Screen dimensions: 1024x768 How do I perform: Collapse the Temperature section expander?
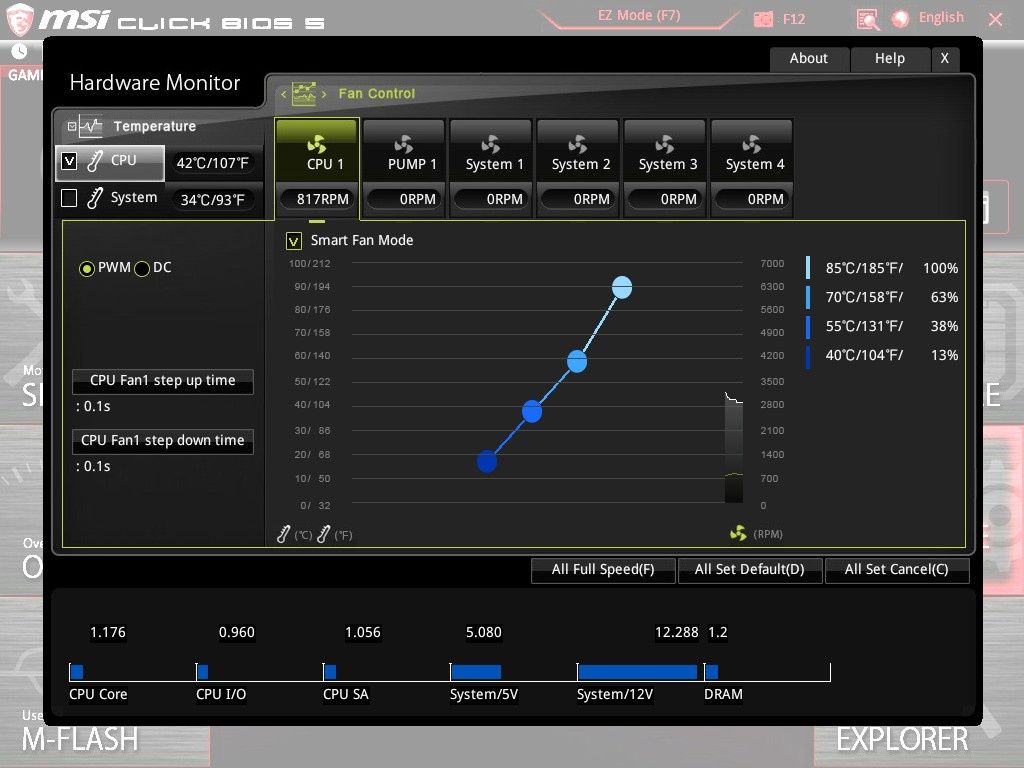72,126
